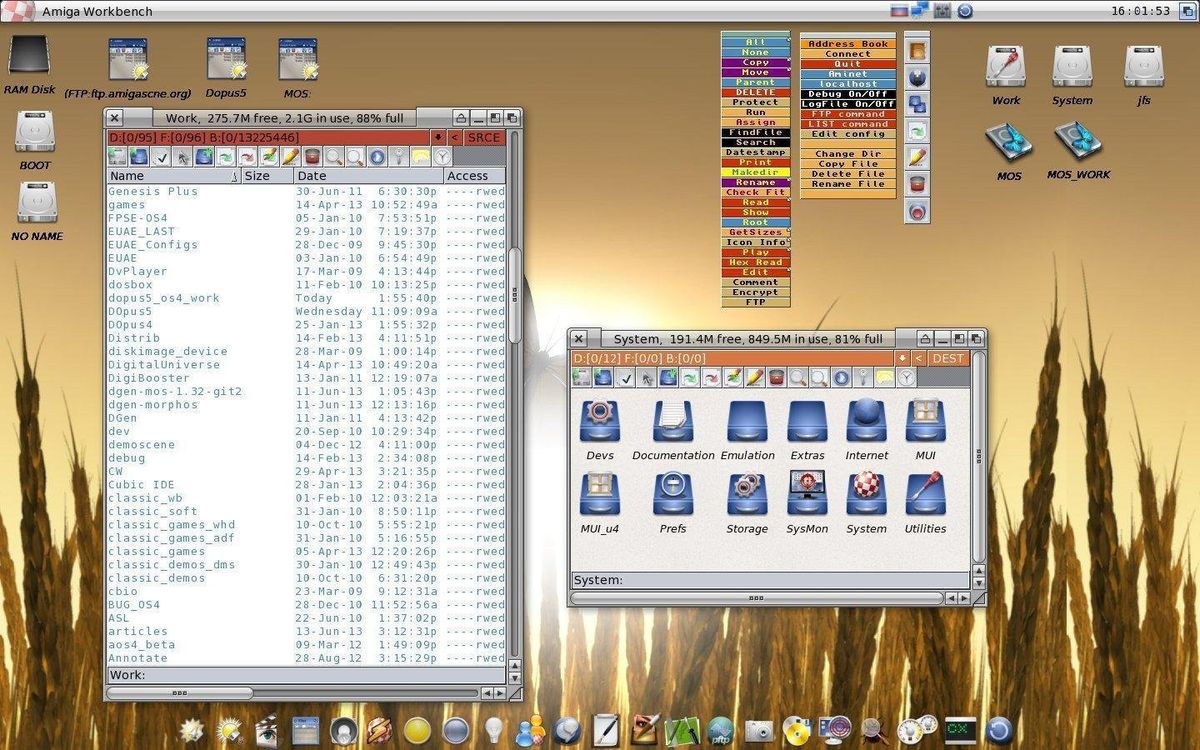Select the checkmark selection icon in the Work toolbar

coord(163,156)
